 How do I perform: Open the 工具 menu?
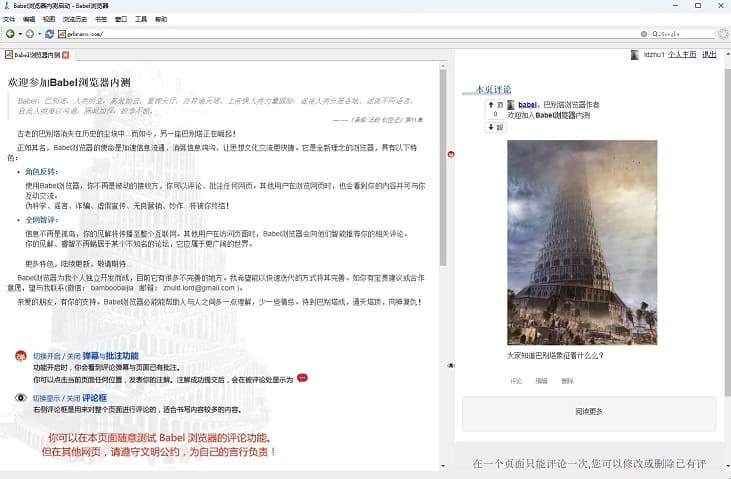141,19
